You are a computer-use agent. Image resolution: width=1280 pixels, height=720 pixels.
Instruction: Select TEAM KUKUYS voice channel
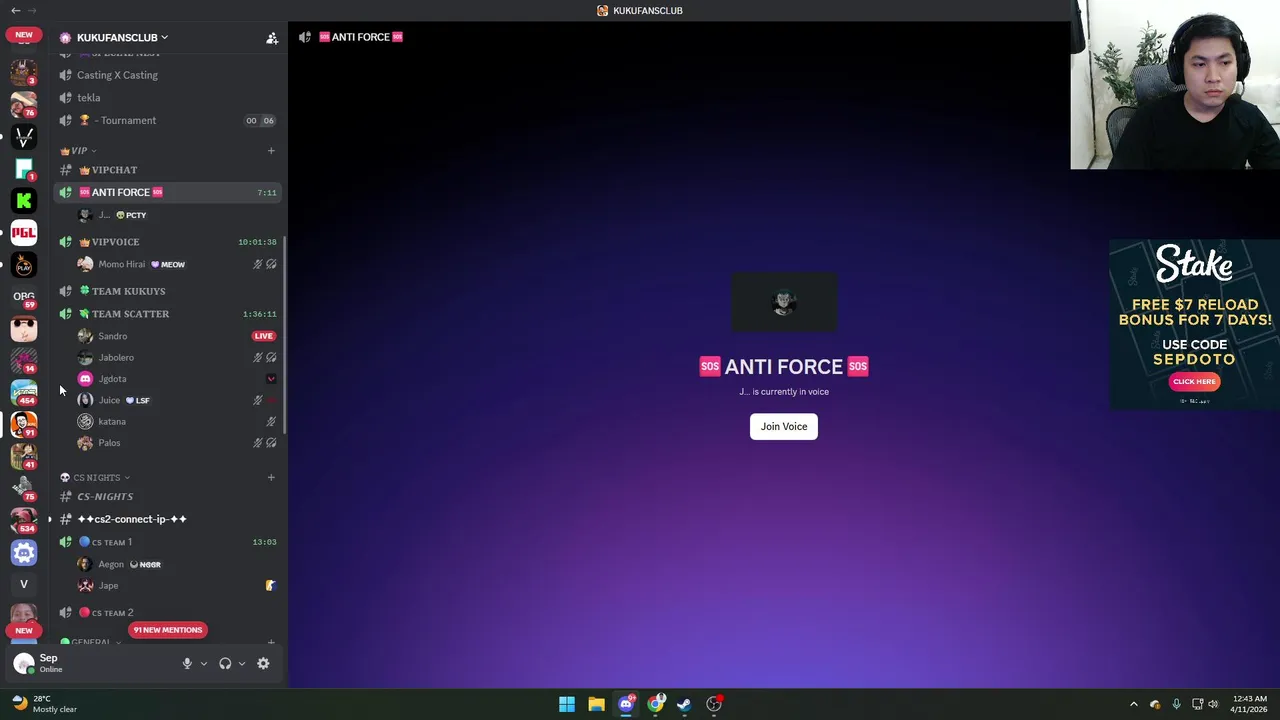[168, 291]
